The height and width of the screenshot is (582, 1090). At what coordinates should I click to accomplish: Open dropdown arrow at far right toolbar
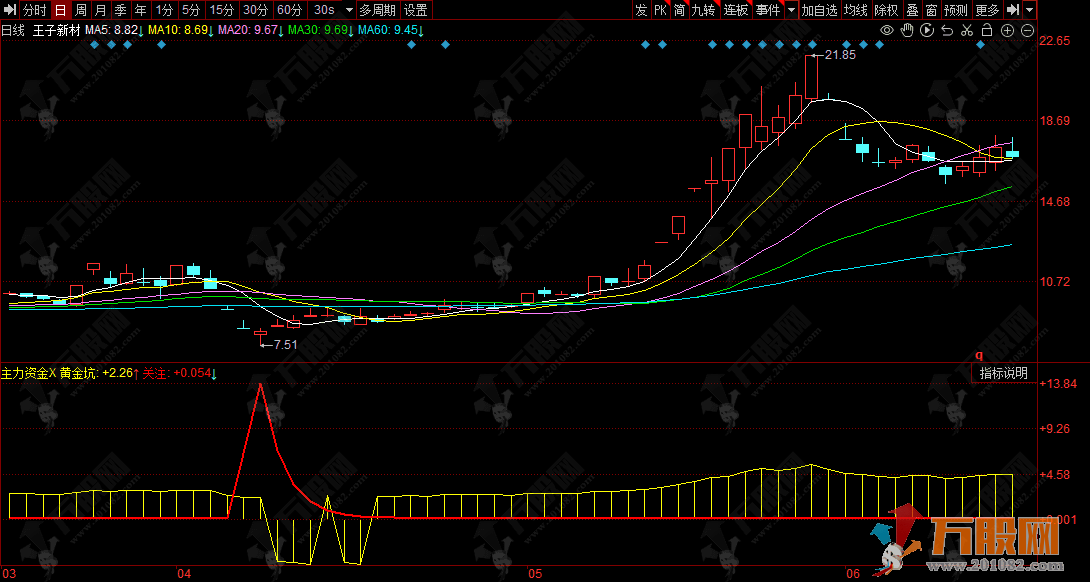[x=1030, y=10]
